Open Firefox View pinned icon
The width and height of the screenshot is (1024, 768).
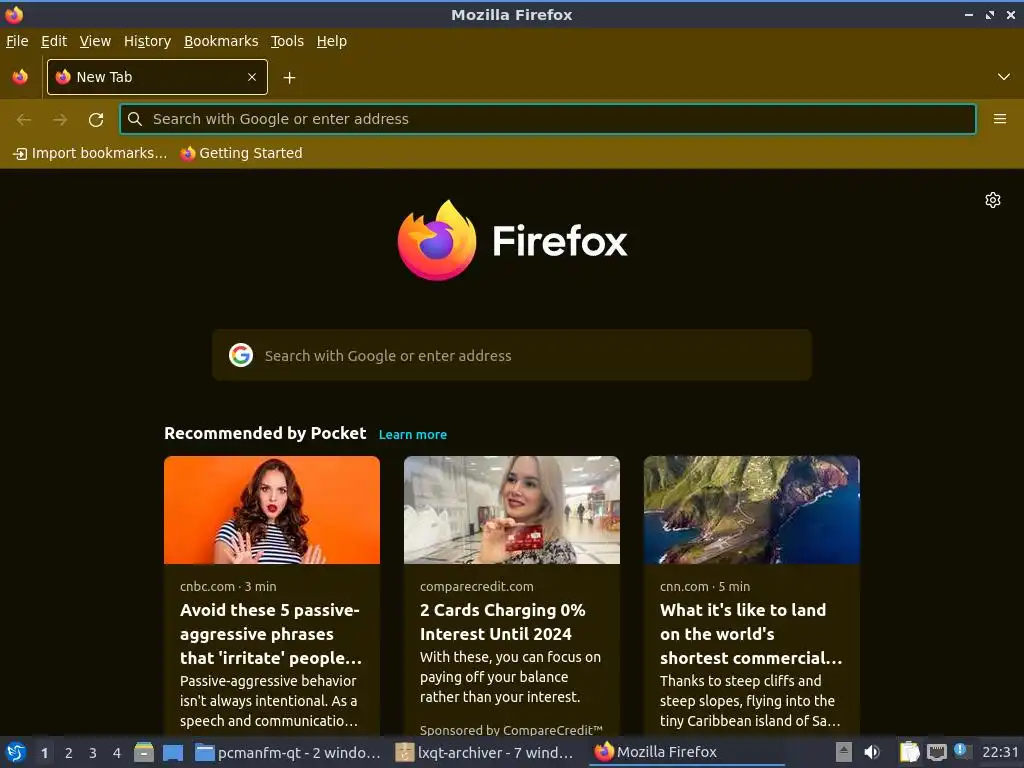click(x=20, y=77)
